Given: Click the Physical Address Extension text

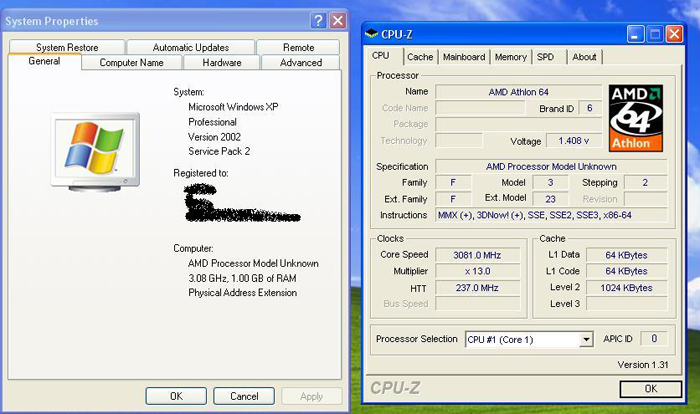Looking at the screenshot, I should [242, 293].
